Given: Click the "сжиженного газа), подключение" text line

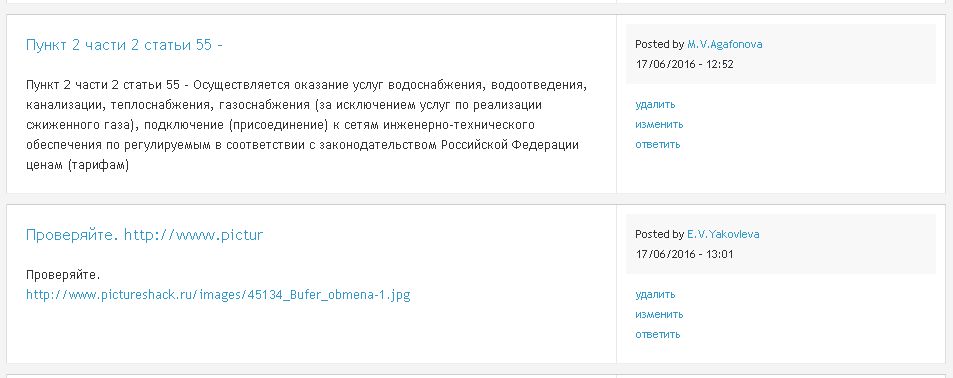Looking at the screenshot, I should click(x=280, y=125).
